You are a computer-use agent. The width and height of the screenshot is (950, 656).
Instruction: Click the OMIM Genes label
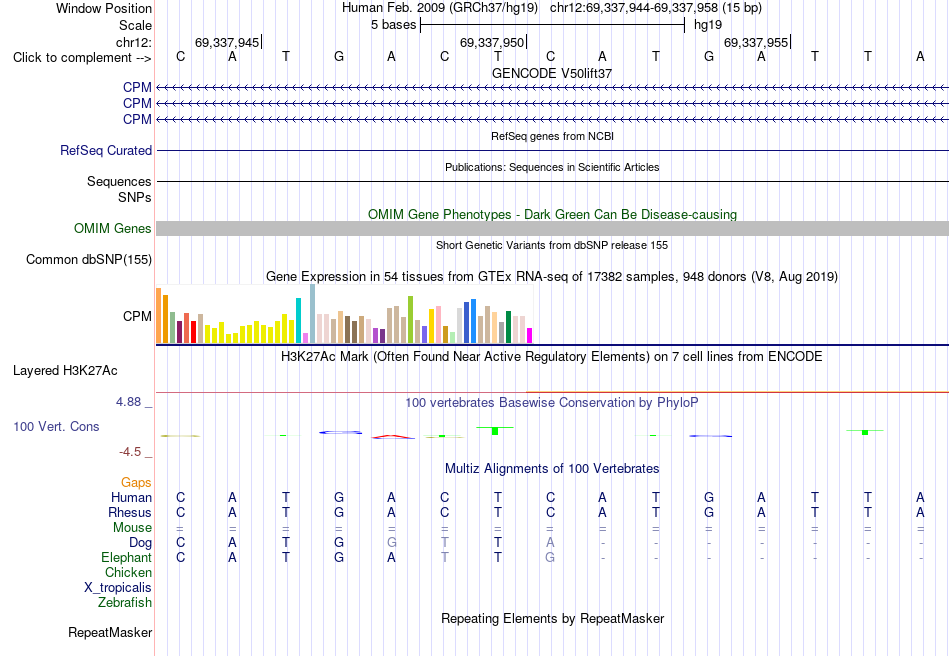[x=112, y=228]
